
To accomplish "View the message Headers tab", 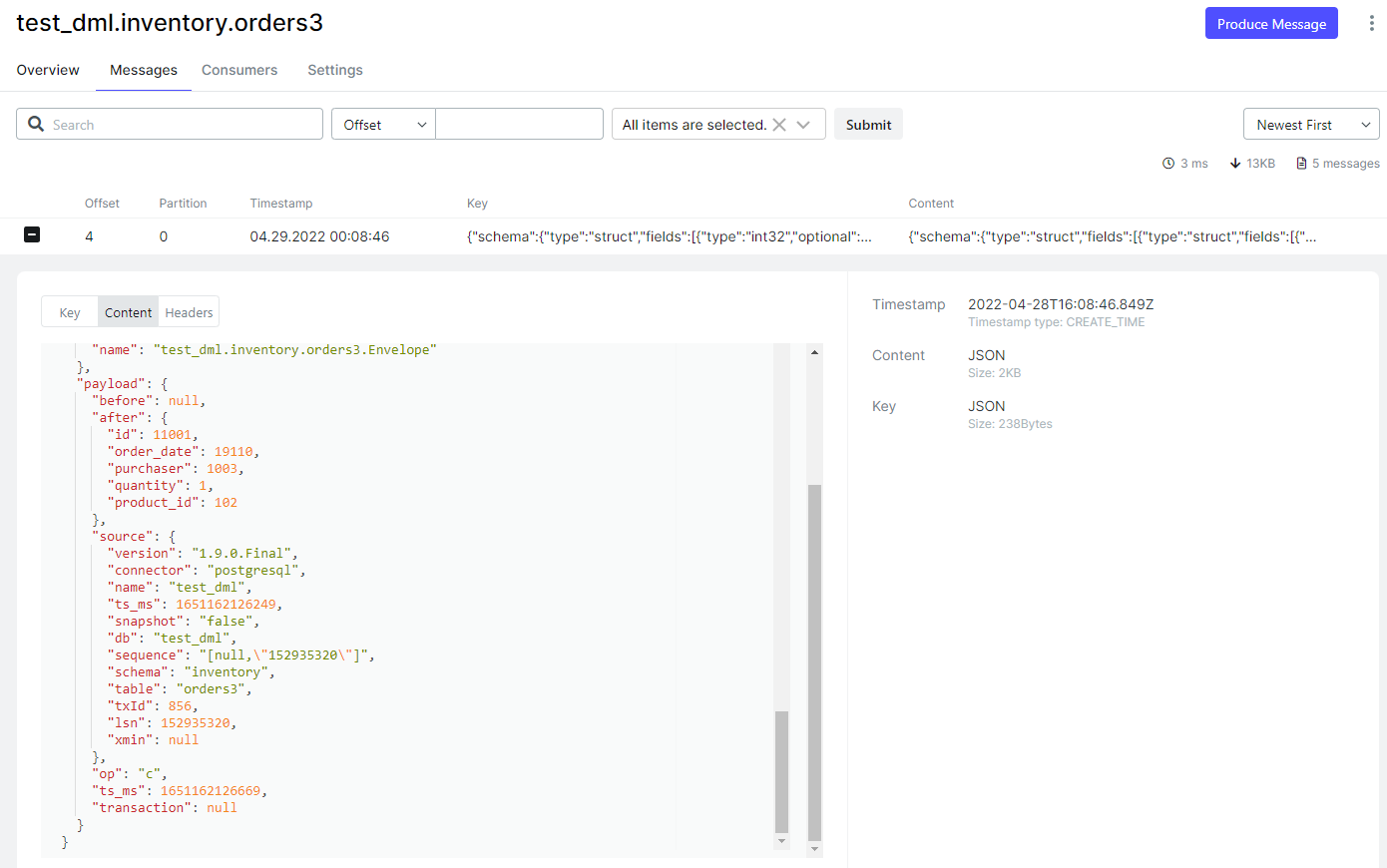I will [x=189, y=312].
